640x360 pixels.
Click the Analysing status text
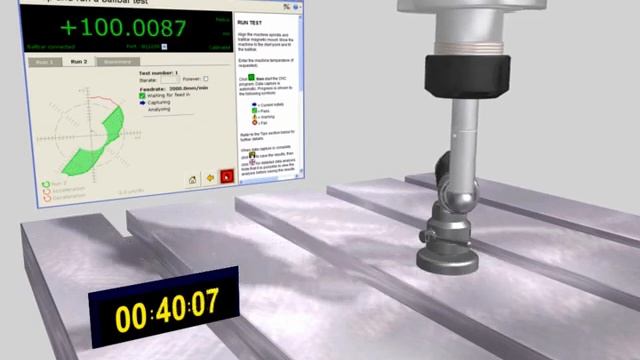(159, 109)
